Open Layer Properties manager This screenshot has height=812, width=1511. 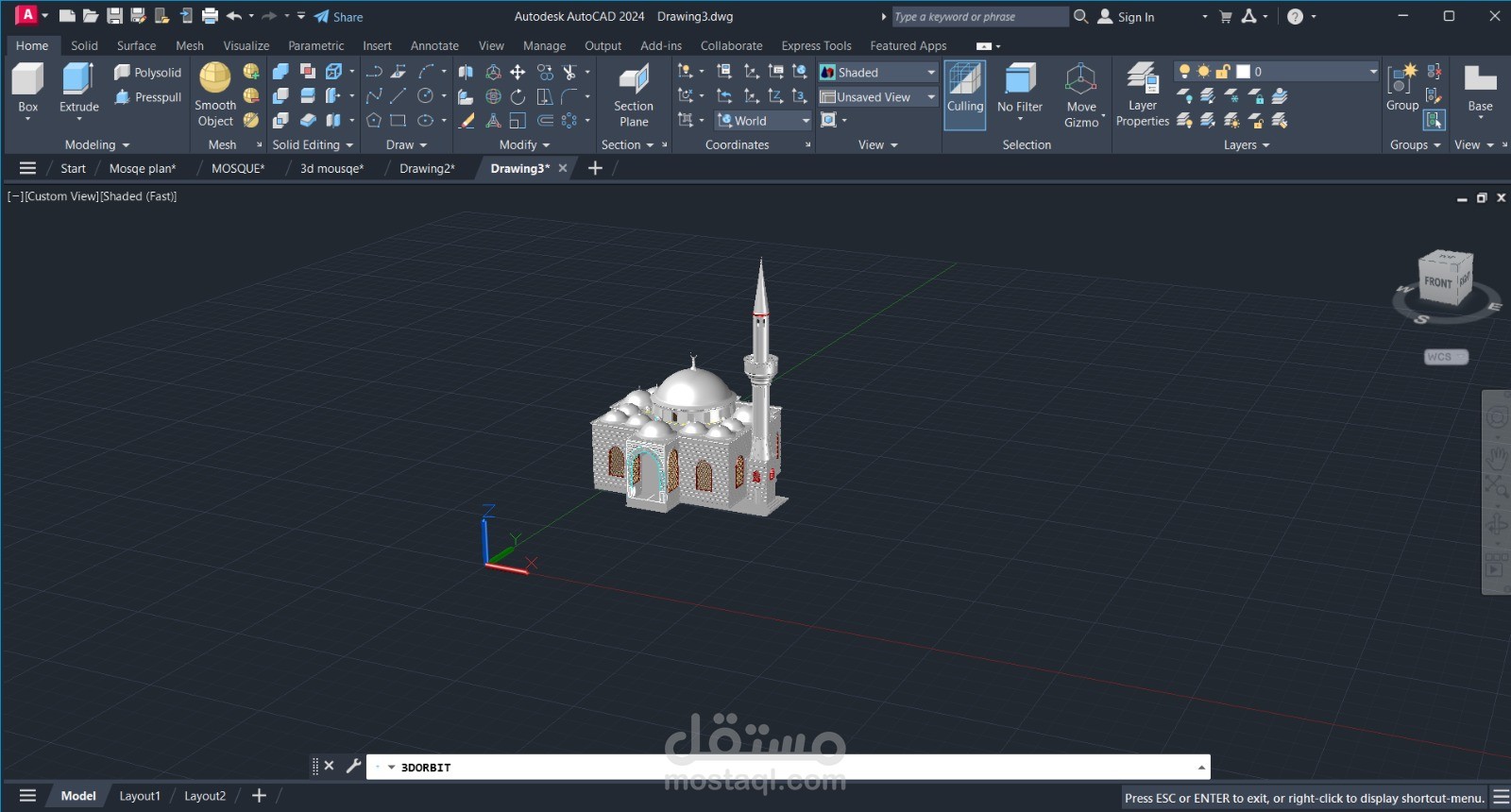(1143, 94)
